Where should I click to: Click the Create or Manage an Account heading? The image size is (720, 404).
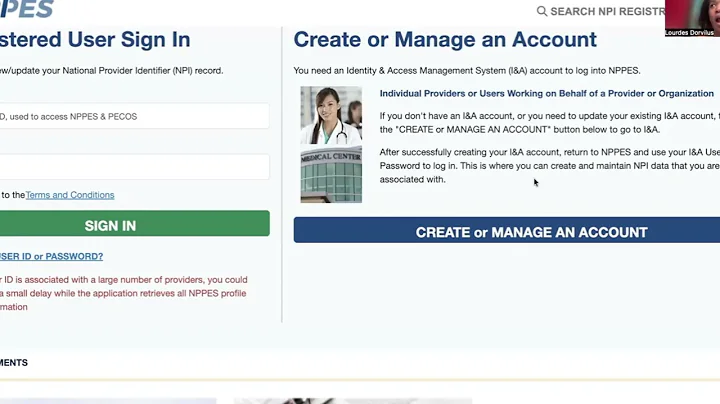445,39
